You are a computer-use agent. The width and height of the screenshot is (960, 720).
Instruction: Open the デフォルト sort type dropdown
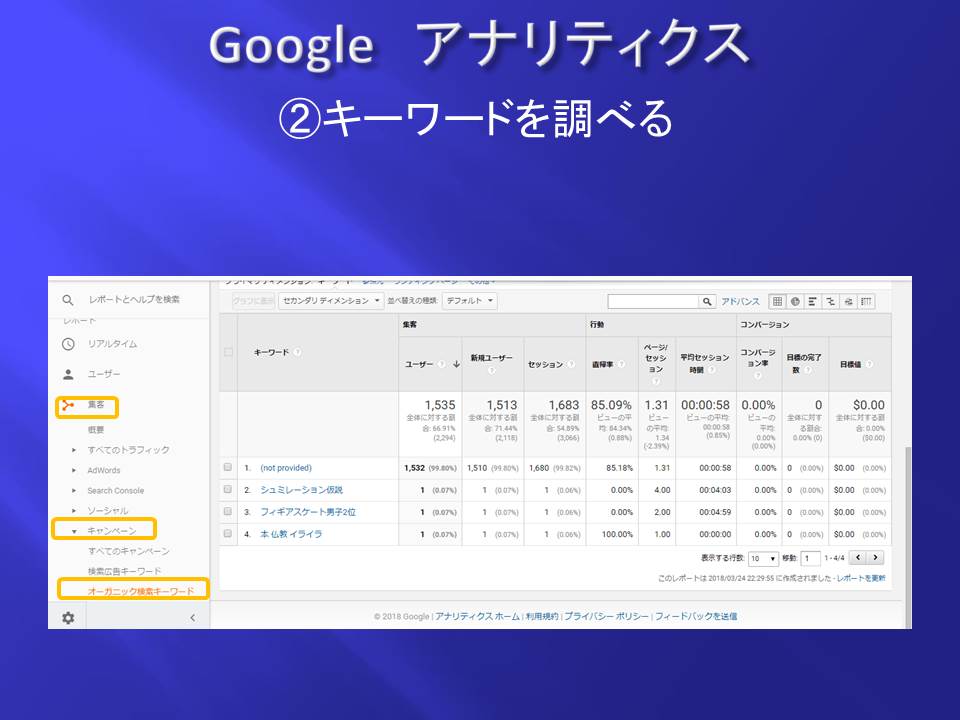[469, 301]
